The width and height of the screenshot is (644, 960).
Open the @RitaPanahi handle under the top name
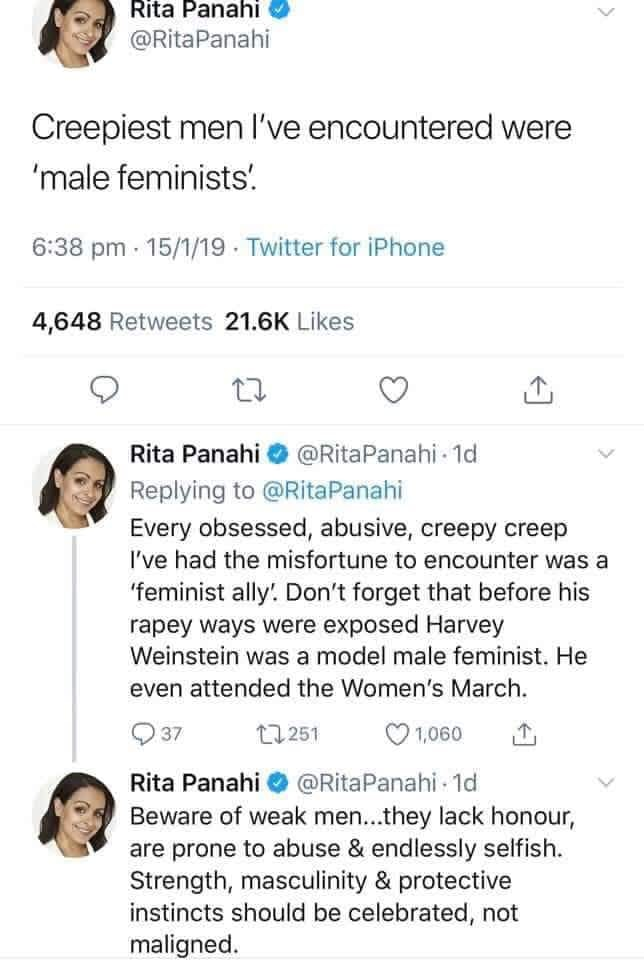(201, 40)
